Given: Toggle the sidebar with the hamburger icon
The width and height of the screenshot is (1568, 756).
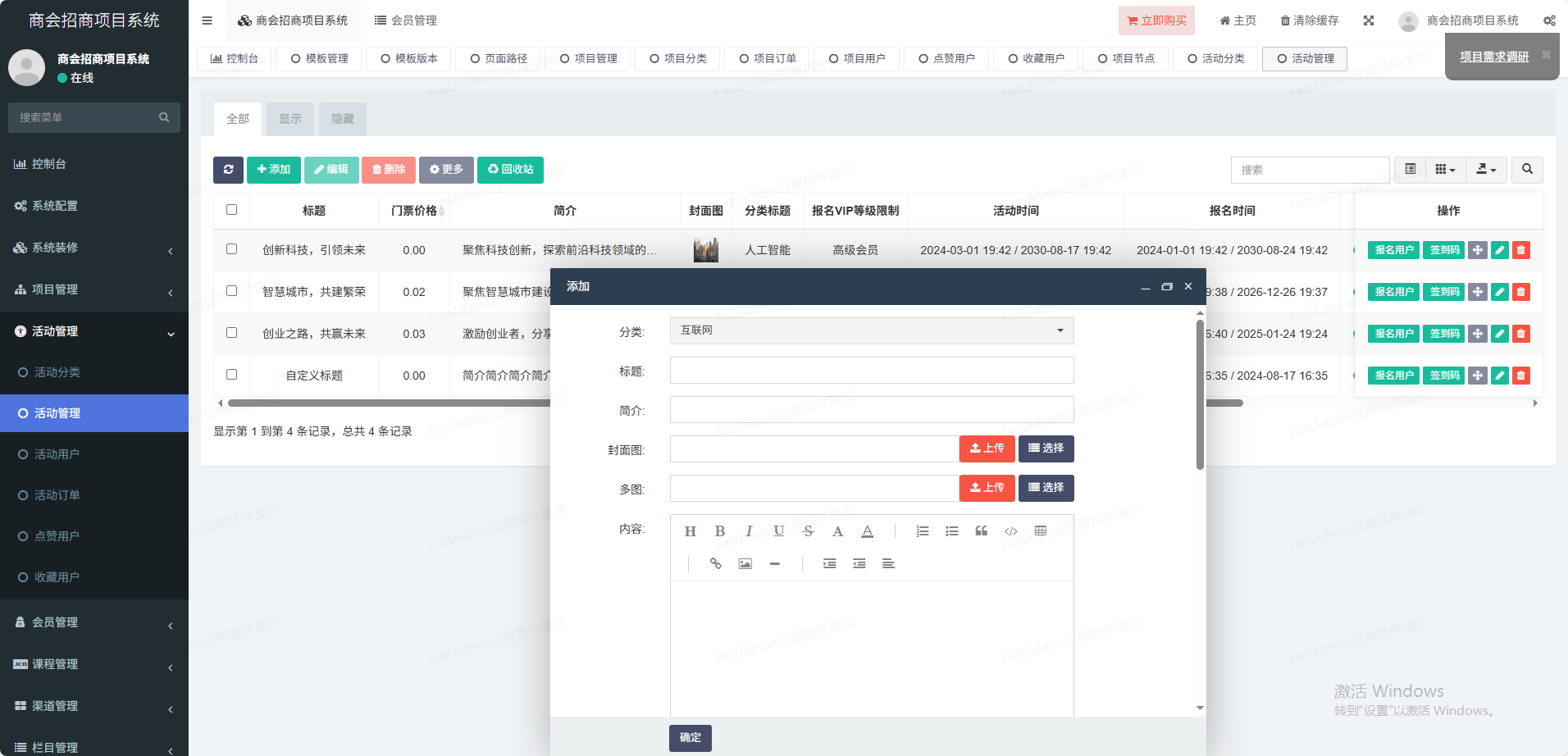Looking at the screenshot, I should pos(207,20).
